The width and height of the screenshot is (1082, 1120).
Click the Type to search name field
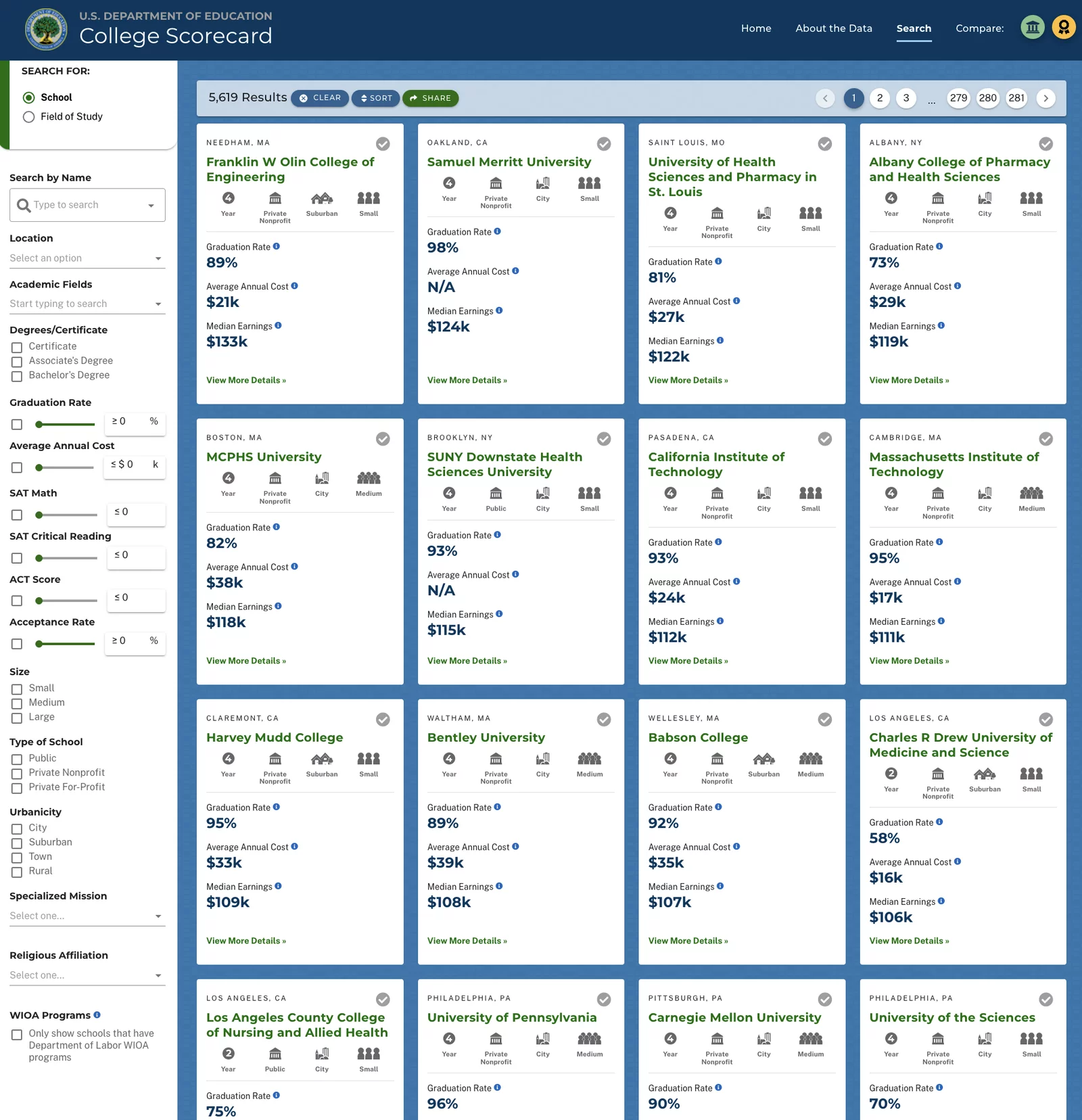[x=87, y=205]
